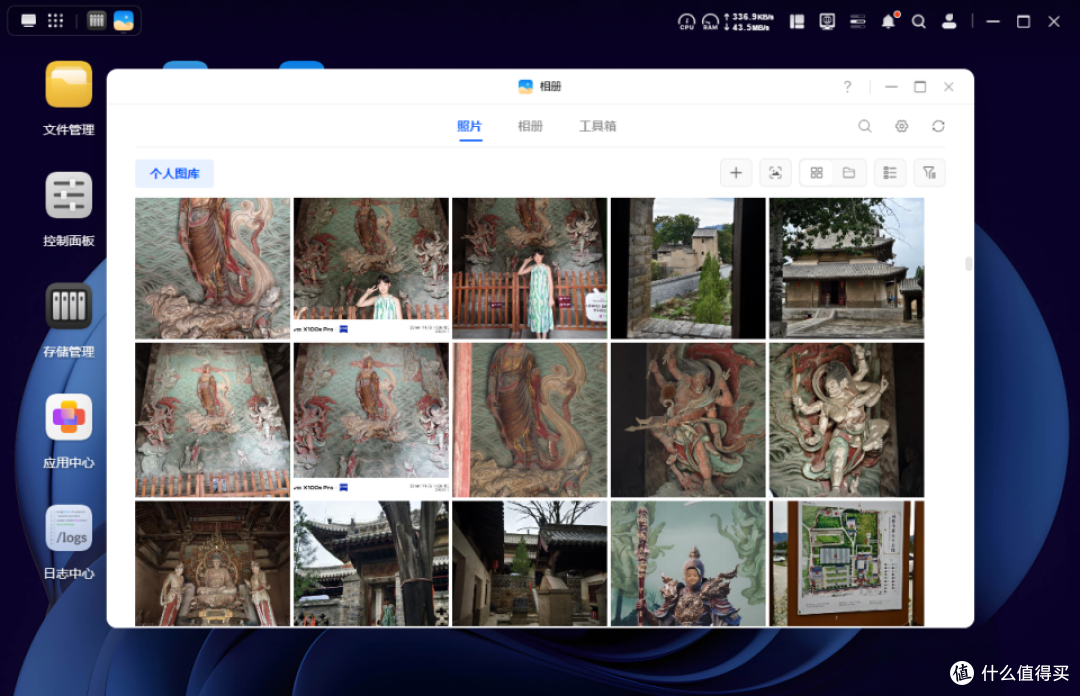
Task: Open user account menu
Action: pyautogui.click(x=949, y=21)
